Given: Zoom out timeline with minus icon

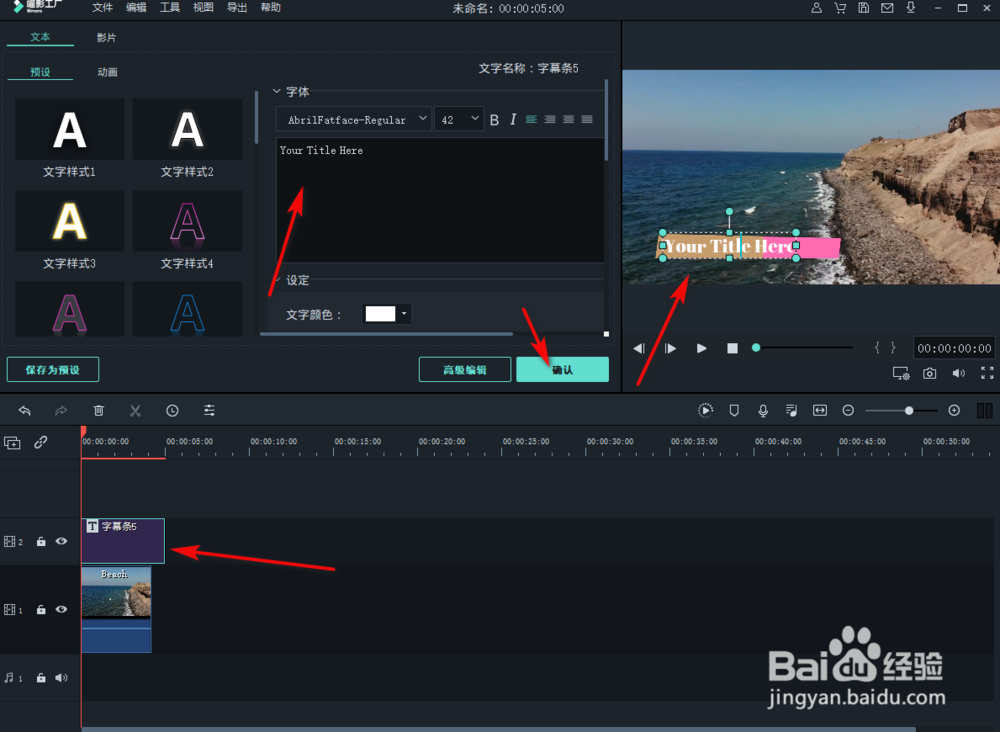Looking at the screenshot, I should pyautogui.click(x=848, y=411).
